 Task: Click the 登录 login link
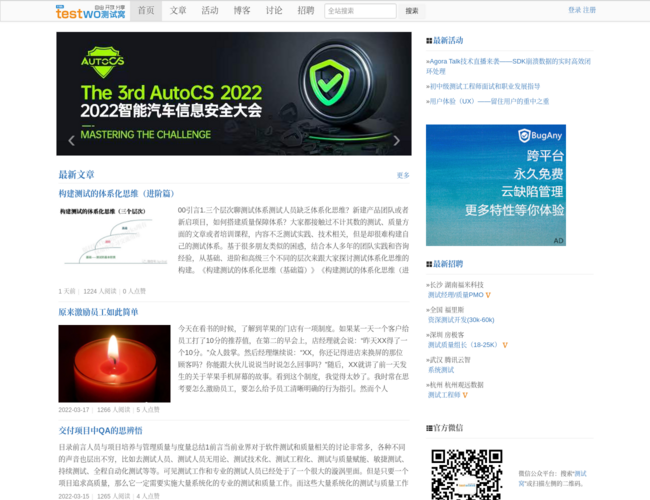pos(574,10)
